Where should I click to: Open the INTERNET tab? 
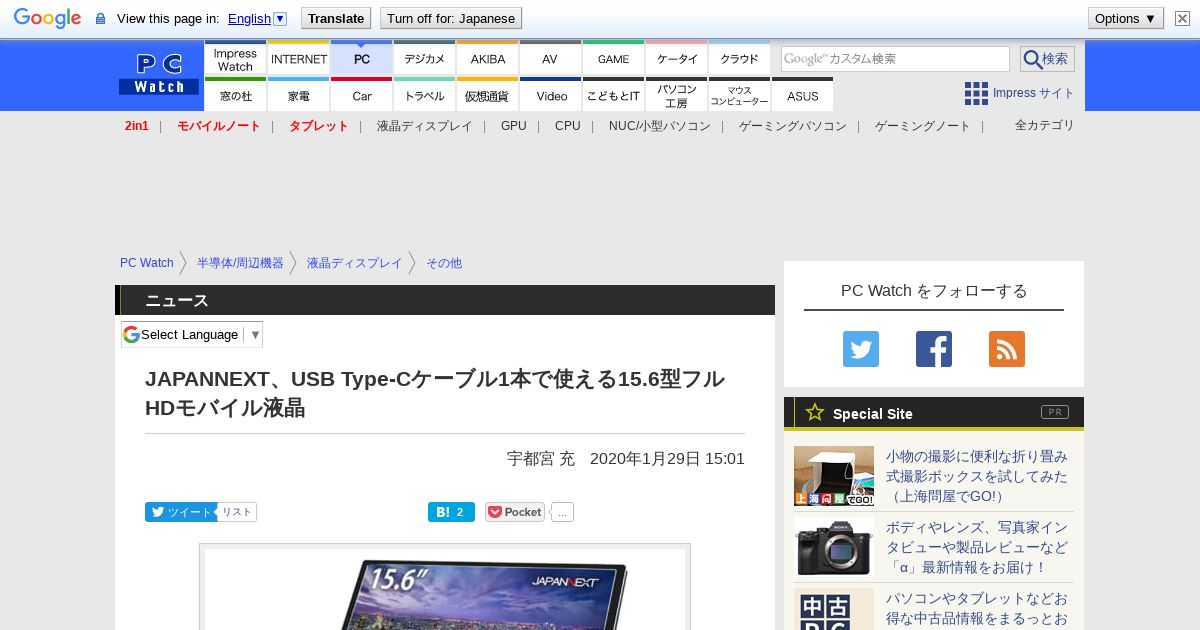tap(299, 58)
